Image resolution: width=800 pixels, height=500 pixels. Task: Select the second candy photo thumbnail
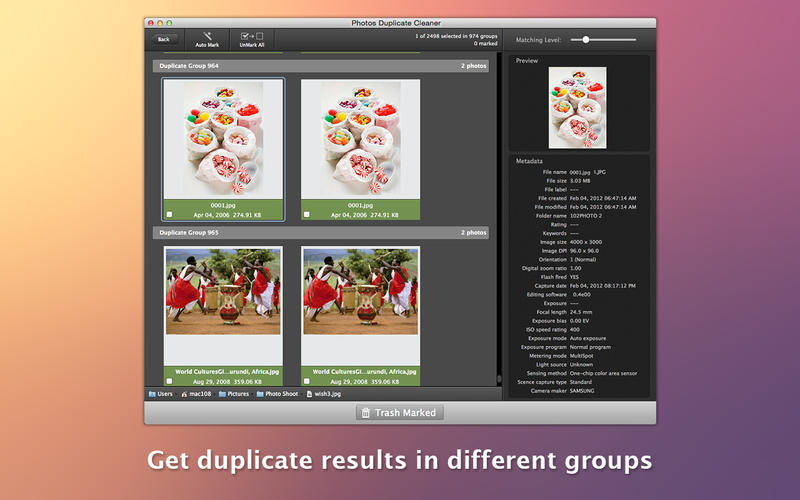(x=361, y=138)
